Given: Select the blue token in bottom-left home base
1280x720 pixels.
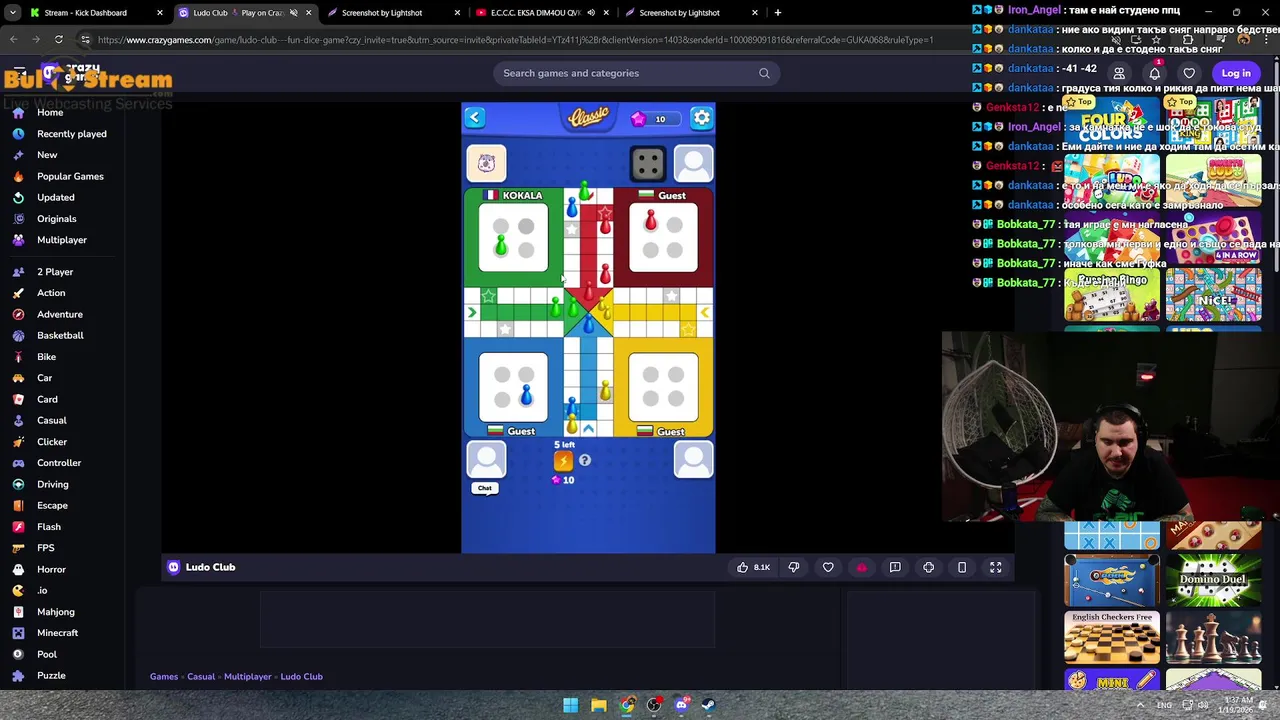Looking at the screenshot, I should pyautogui.click(x=526, y=394).
